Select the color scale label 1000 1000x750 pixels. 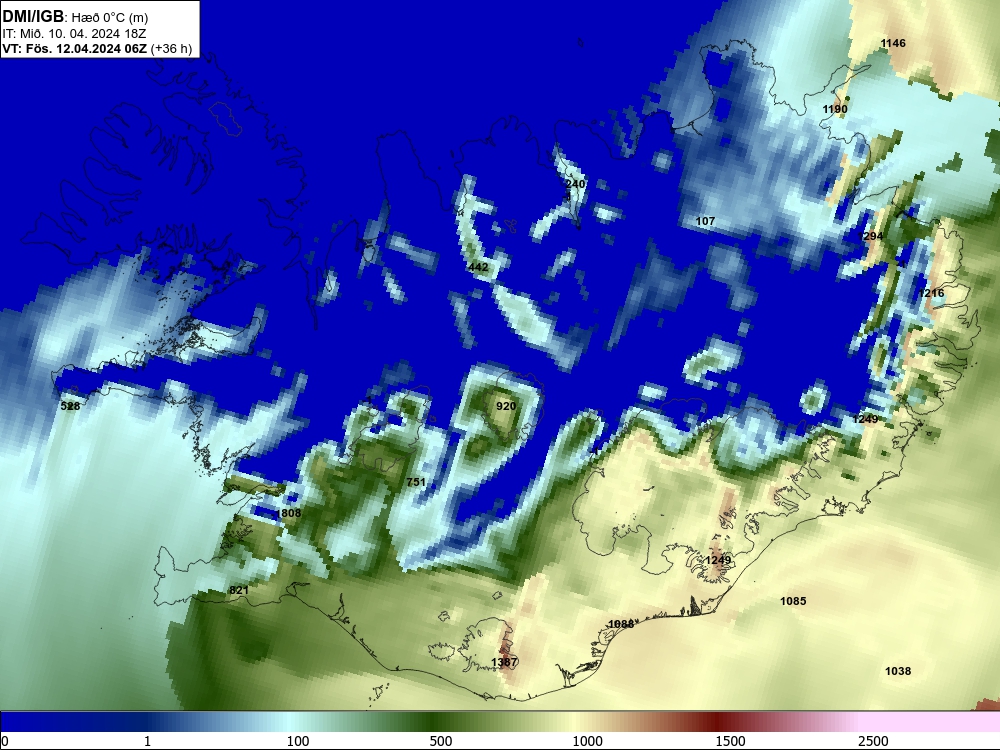click(x=587, y=741)
